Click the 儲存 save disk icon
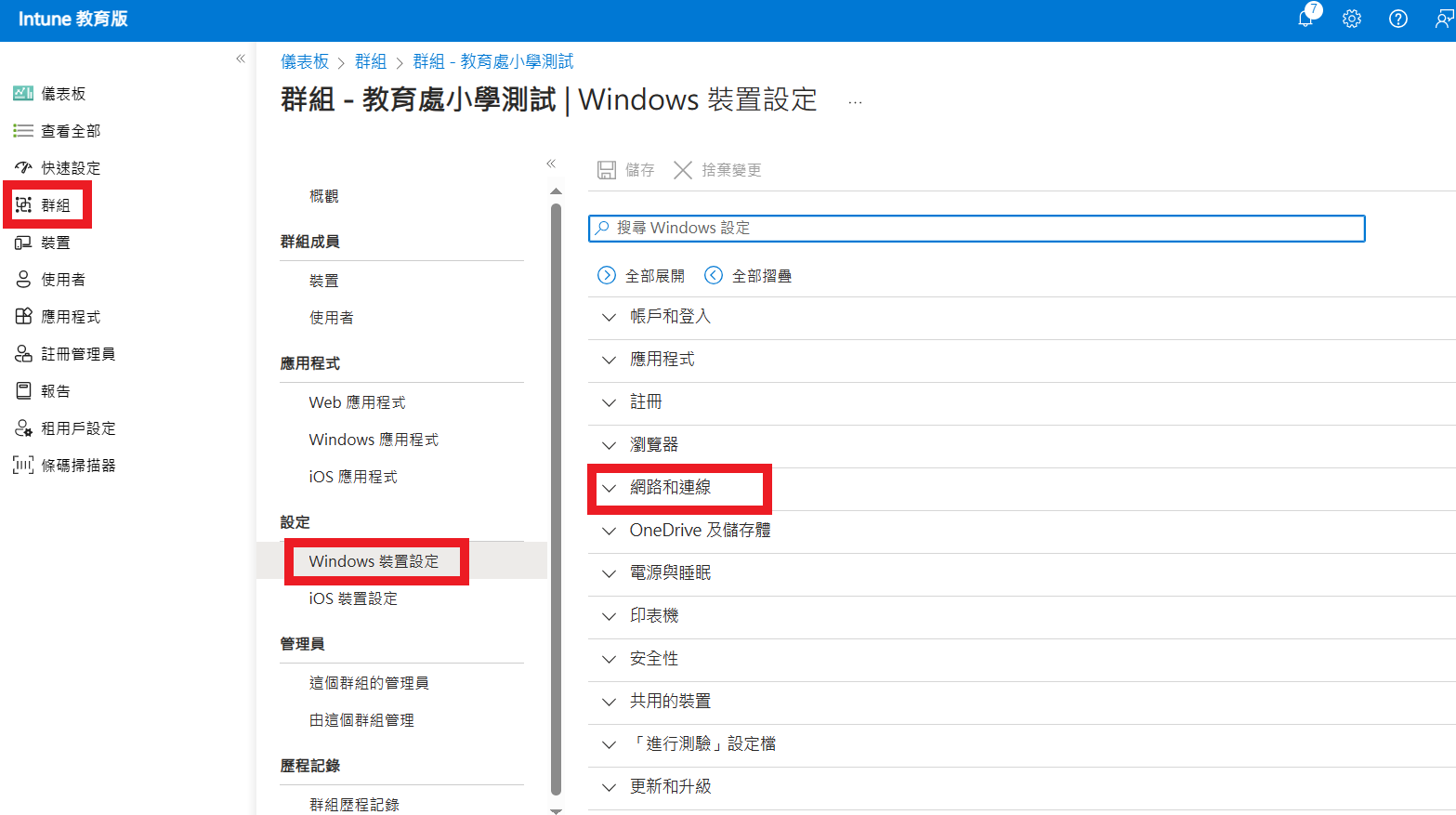Screen dimensions: 1456x815 607,170
